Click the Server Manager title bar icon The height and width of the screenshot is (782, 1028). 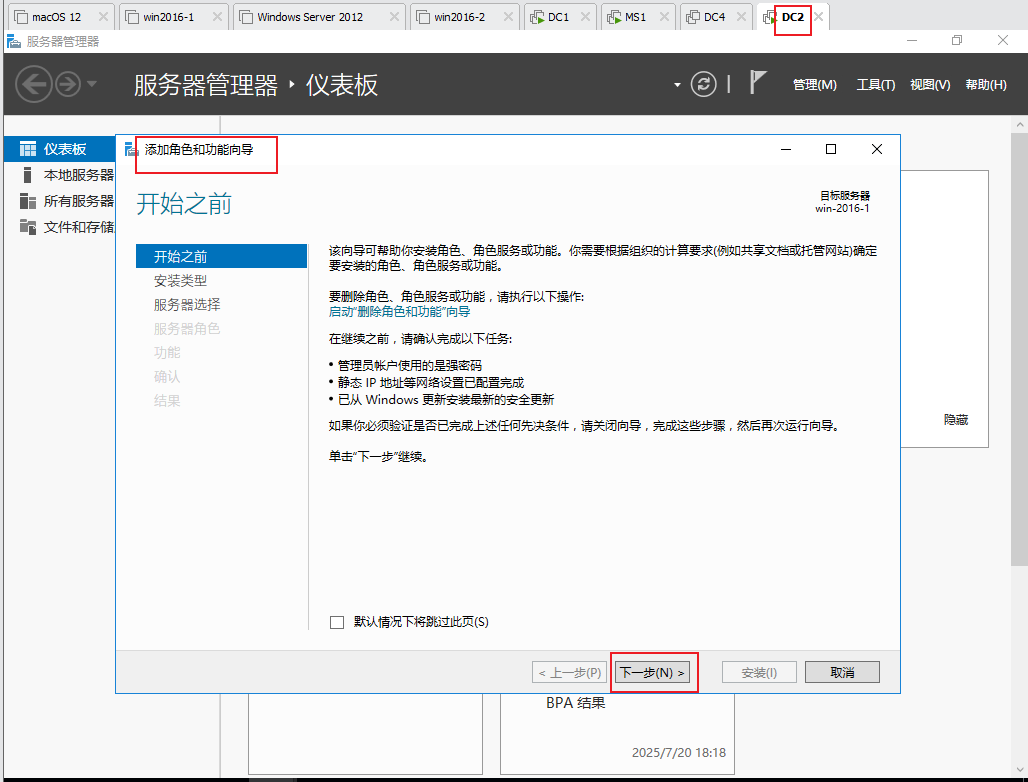14,41
